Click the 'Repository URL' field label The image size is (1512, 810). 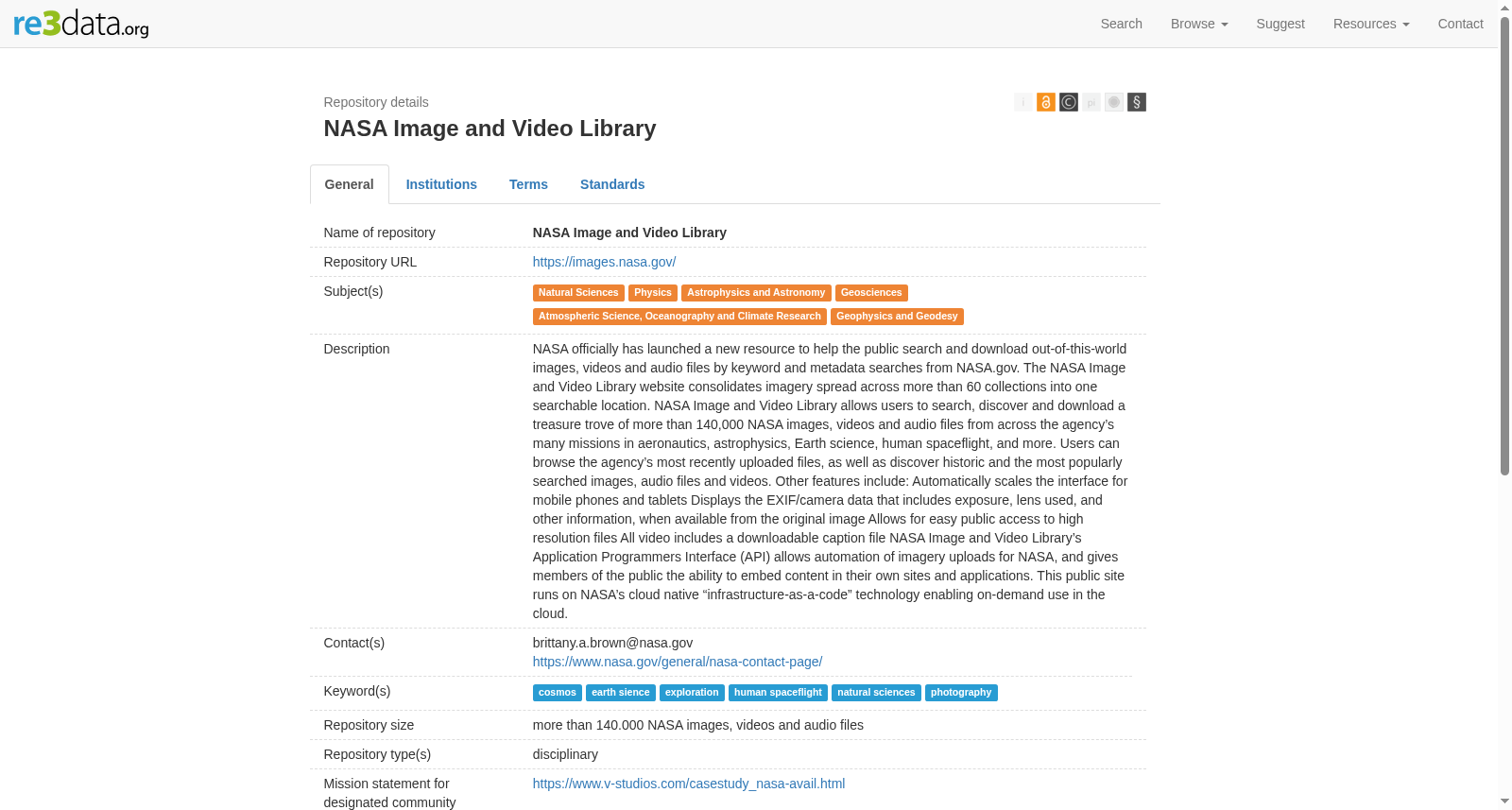pyautogui.click(x=370, y=262)
